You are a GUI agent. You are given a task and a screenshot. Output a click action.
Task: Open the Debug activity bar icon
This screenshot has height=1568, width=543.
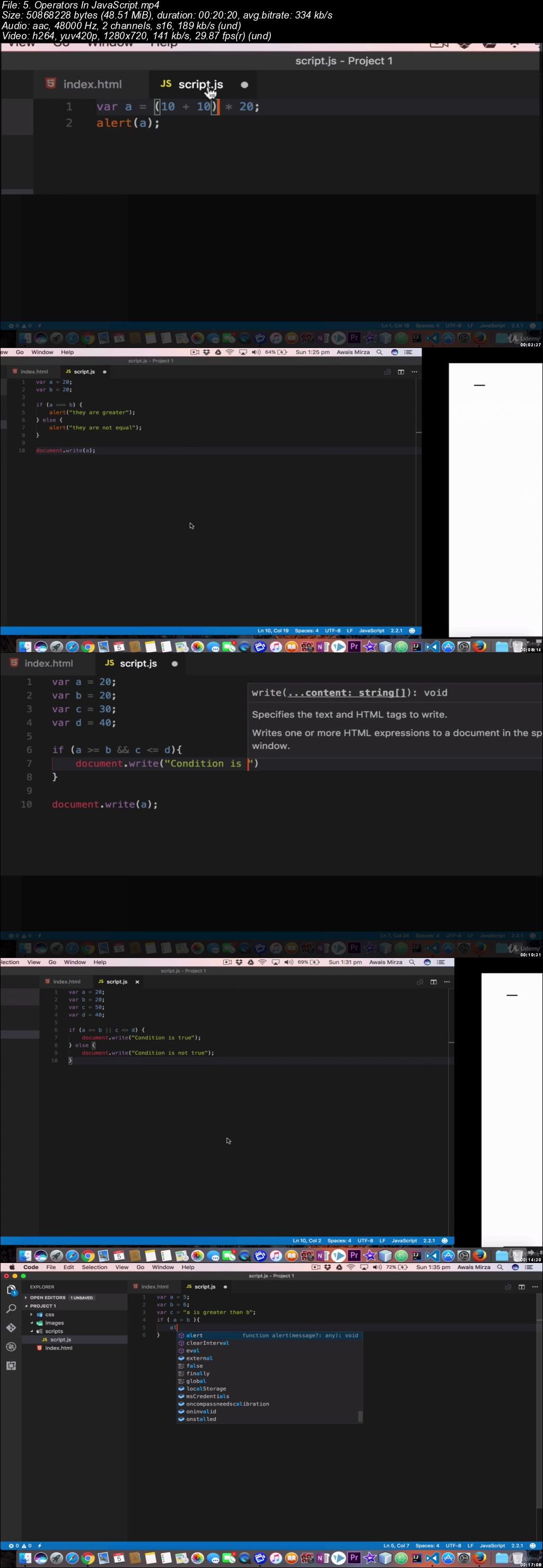pyautogui.click(x=11, y=1346)
